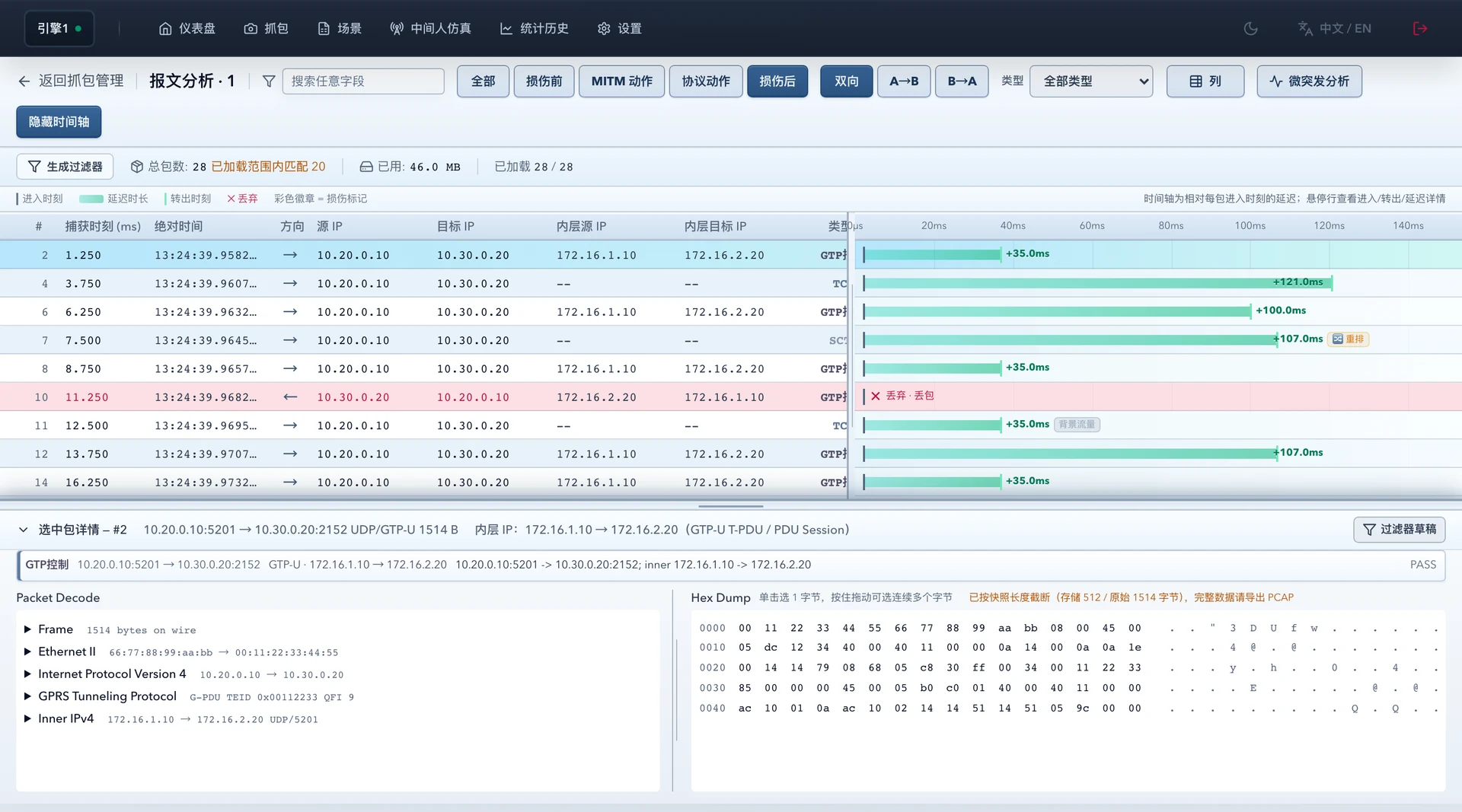The height and width of the screenshot is (812, 1462).
Task: Select the 协议动作 filter toggle
Action: [x=706, y=81]
